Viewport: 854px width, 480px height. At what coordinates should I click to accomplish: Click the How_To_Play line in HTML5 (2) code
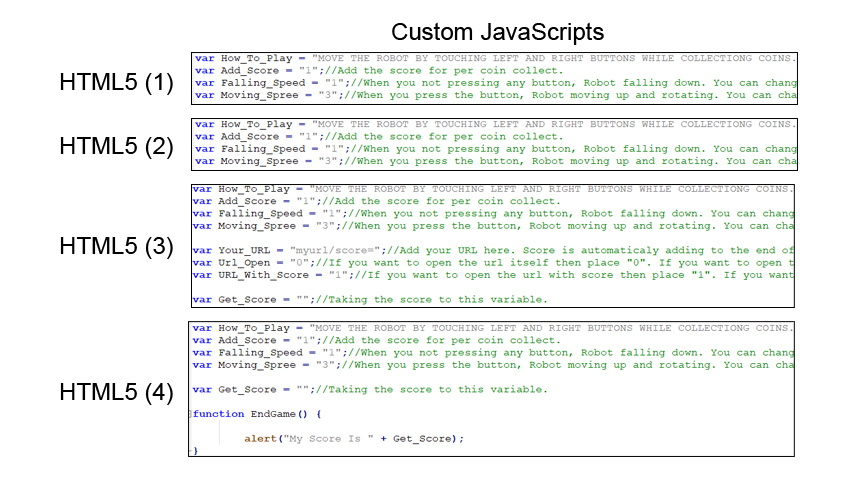click(x=495, y=124)
